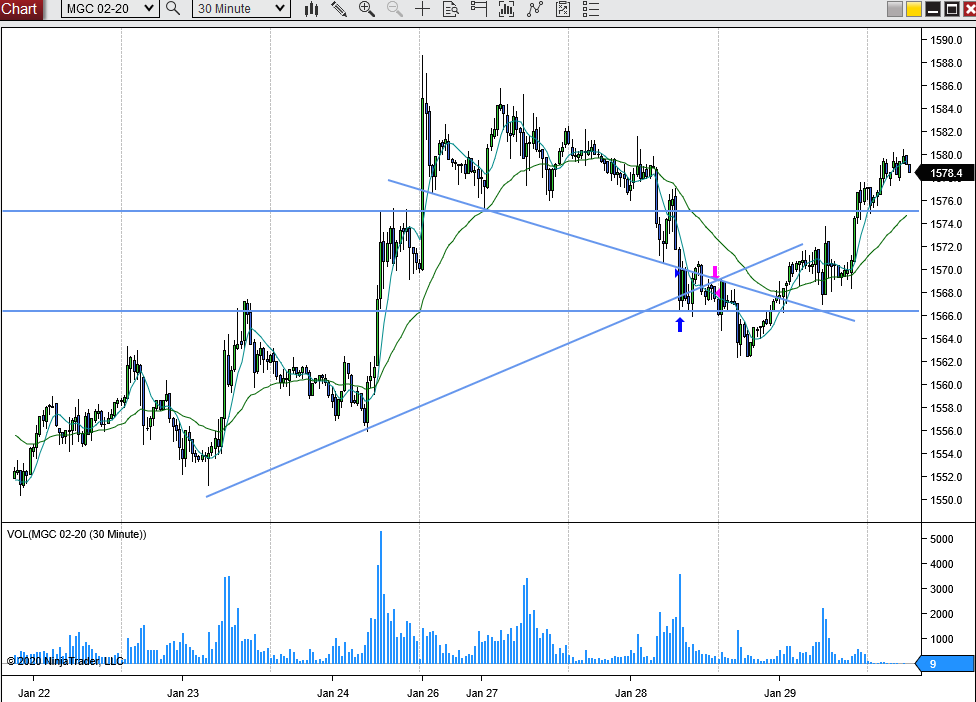
Task: Click the blue up arrow trade marker
Action: click(680, 324)
